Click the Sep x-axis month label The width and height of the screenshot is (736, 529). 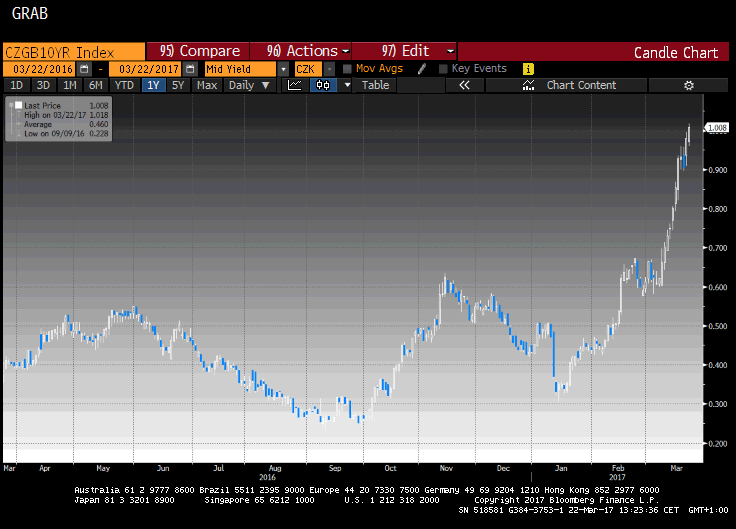(x=335, y=468)
